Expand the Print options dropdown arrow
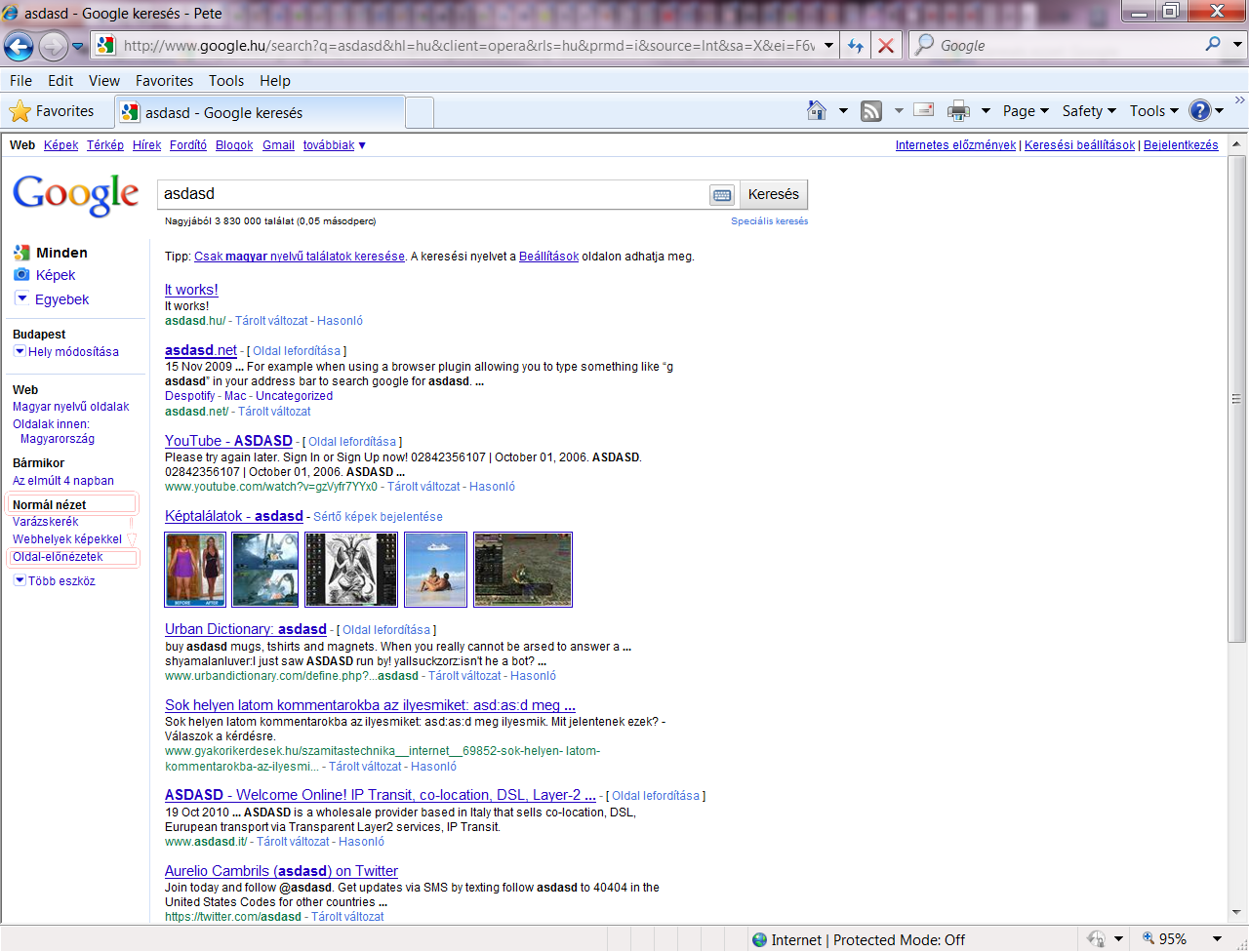Screen dimensions: 1249x952 tap(986, 111)
